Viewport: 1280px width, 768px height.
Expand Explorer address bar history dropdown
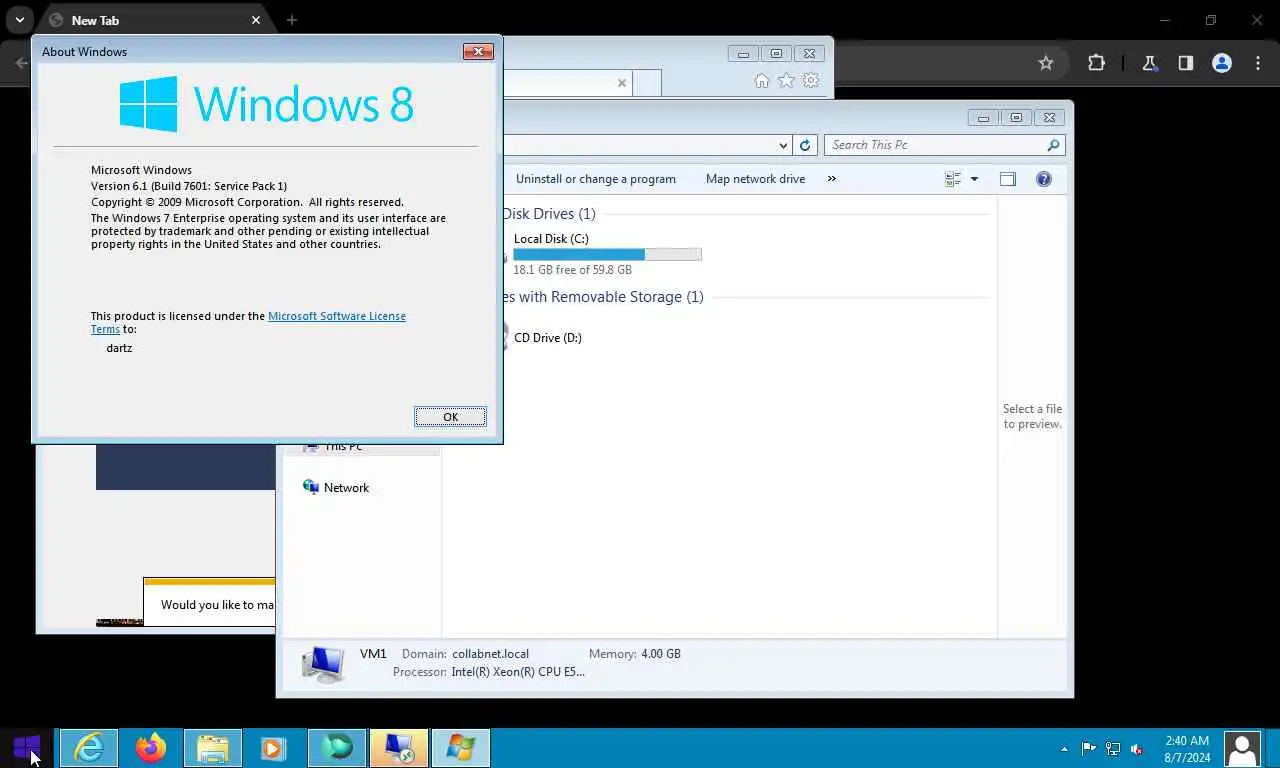pos(783,145)
